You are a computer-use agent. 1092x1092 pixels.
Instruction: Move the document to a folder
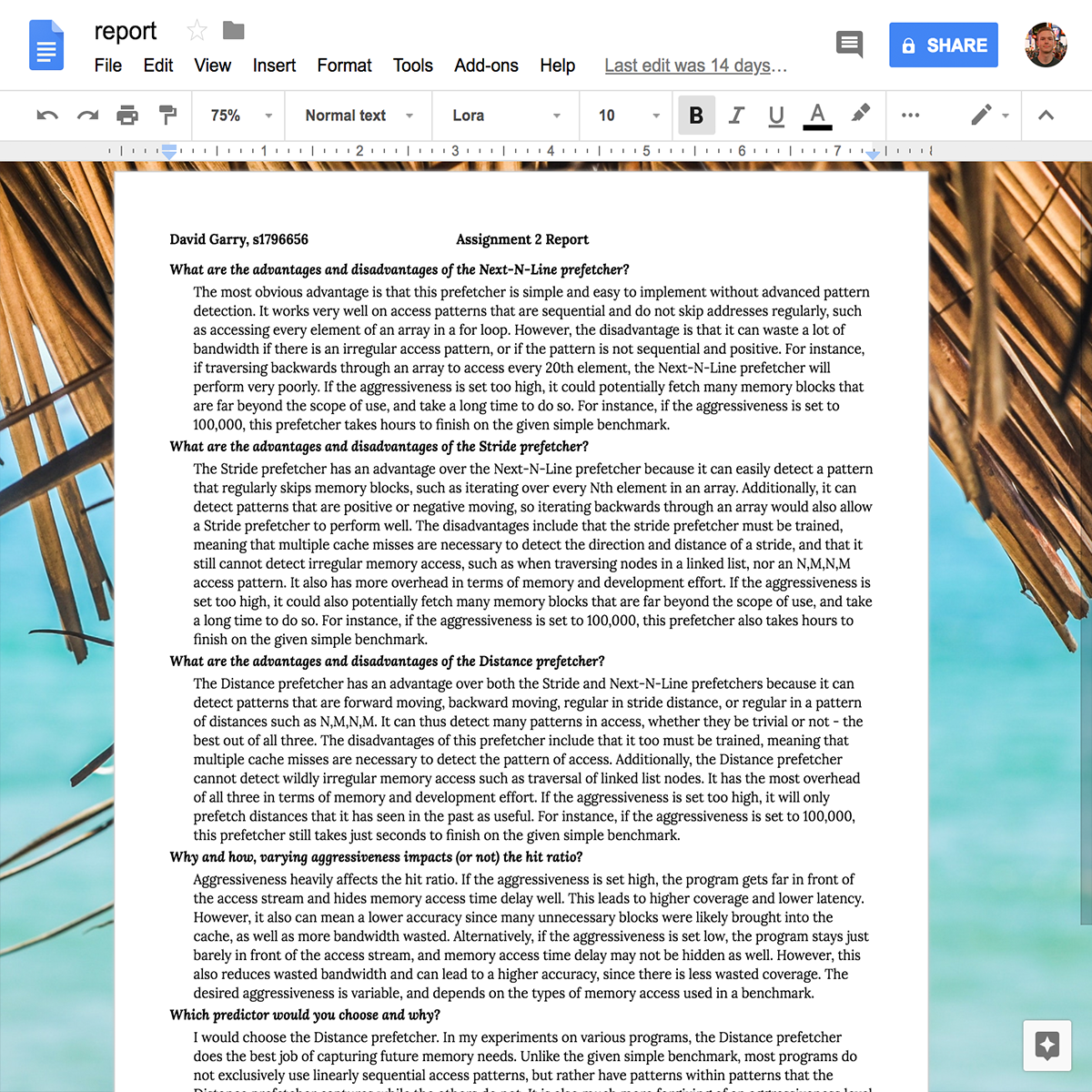coord(233,30)
